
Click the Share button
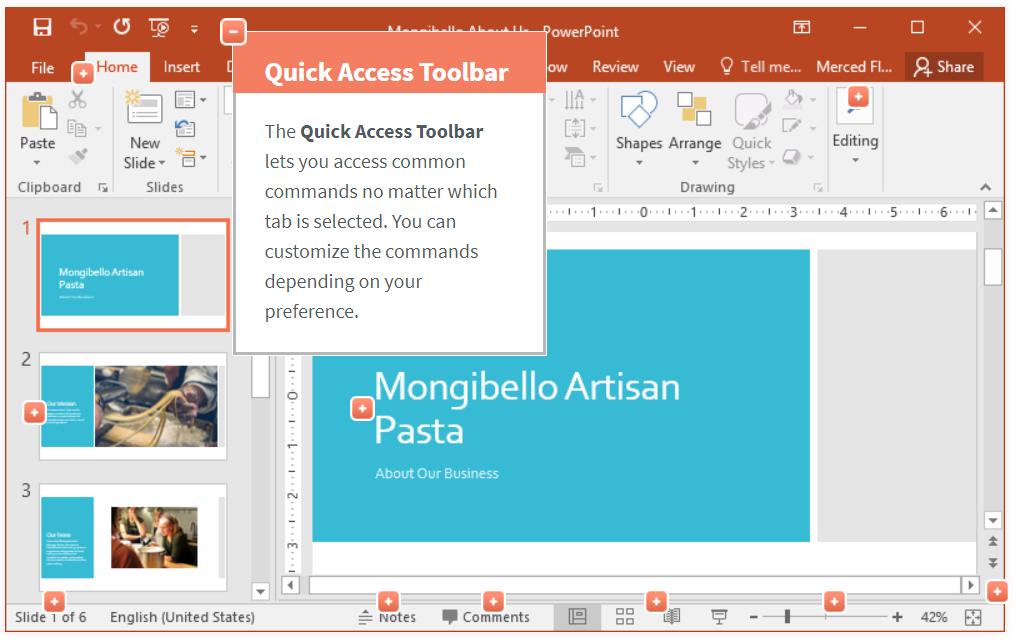(x=944, y=67)
